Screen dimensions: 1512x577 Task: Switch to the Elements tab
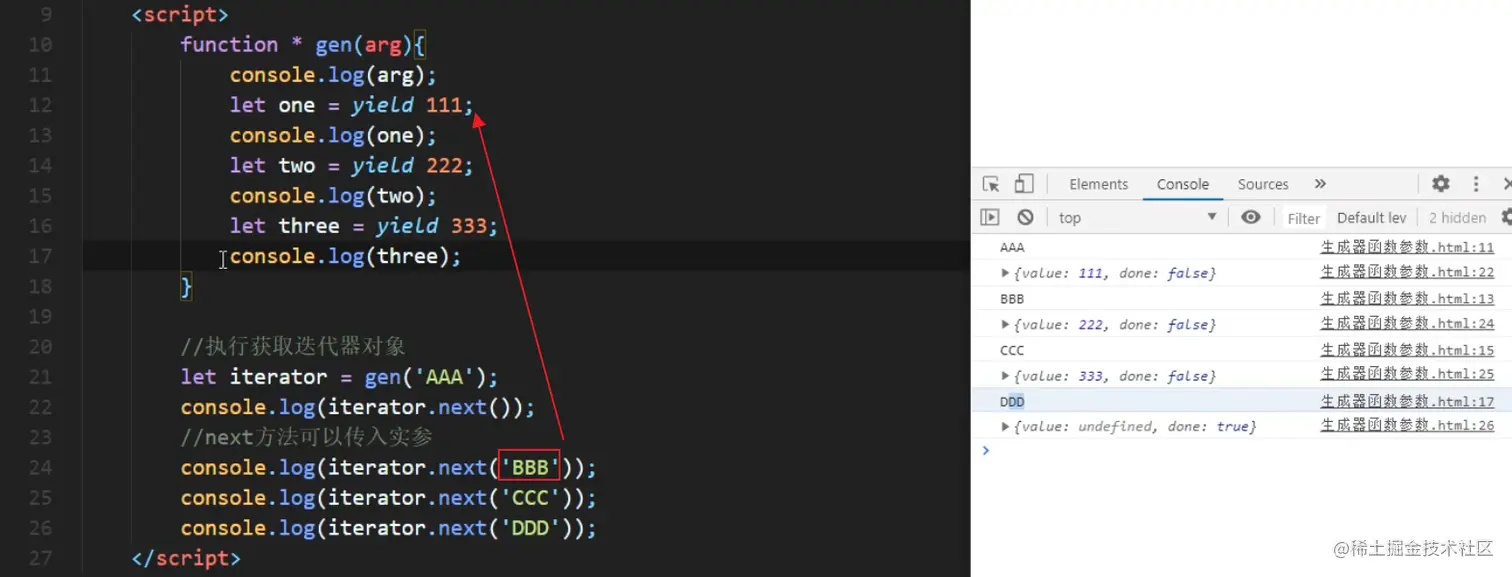pyautogui.click(x=1098, y=184)
